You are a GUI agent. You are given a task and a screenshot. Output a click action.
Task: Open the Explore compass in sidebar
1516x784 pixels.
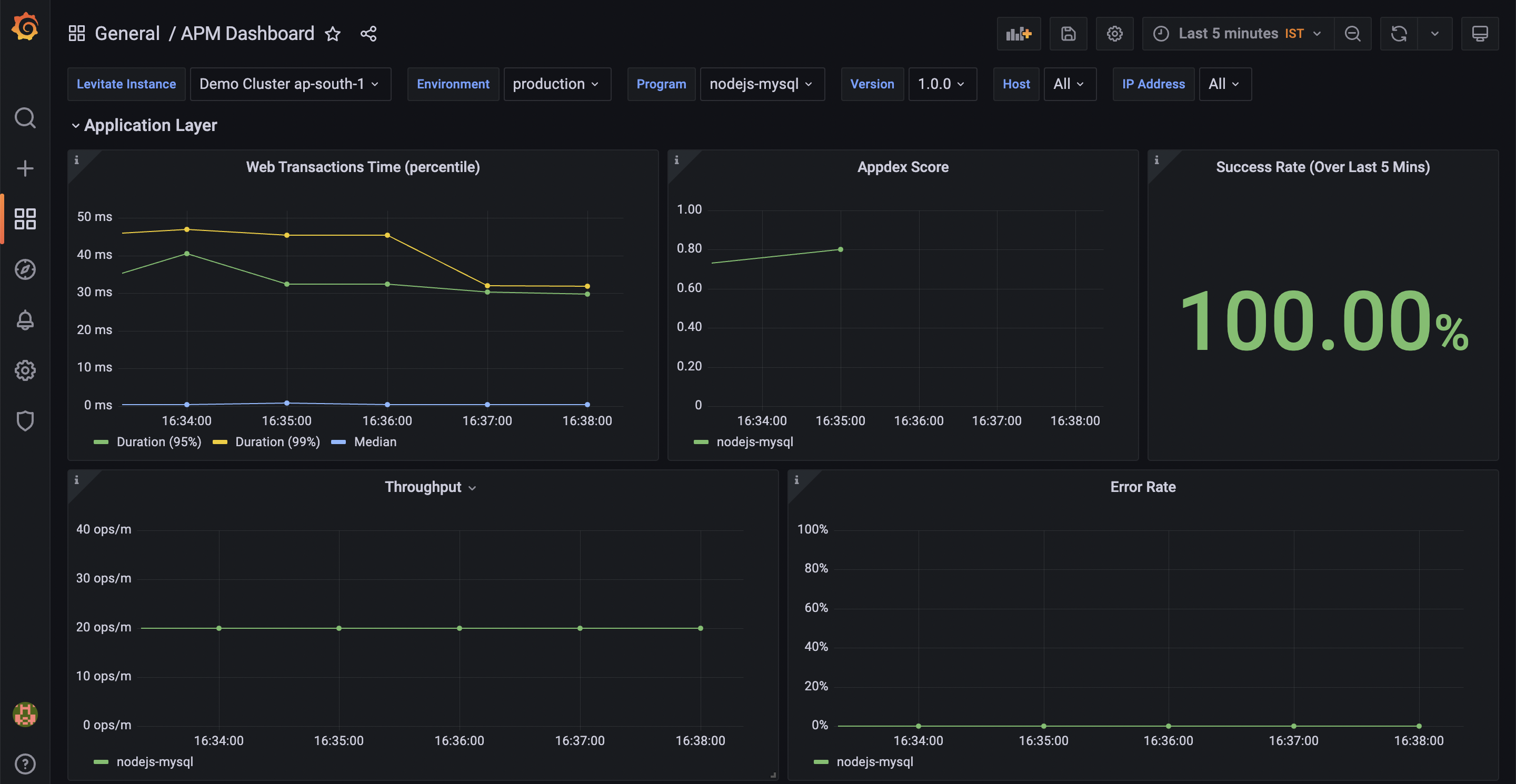coord(25,269)
